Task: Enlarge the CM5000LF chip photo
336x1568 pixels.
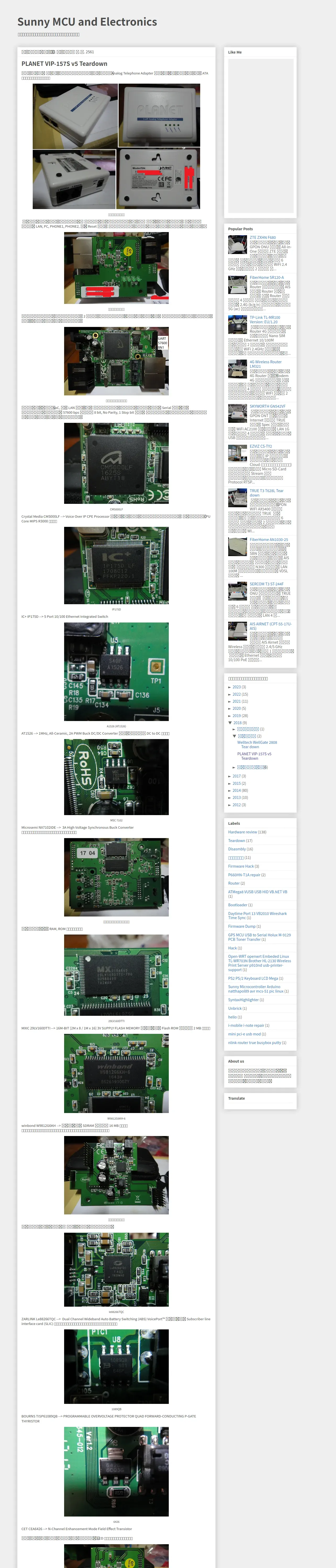Action: point(116,464)
